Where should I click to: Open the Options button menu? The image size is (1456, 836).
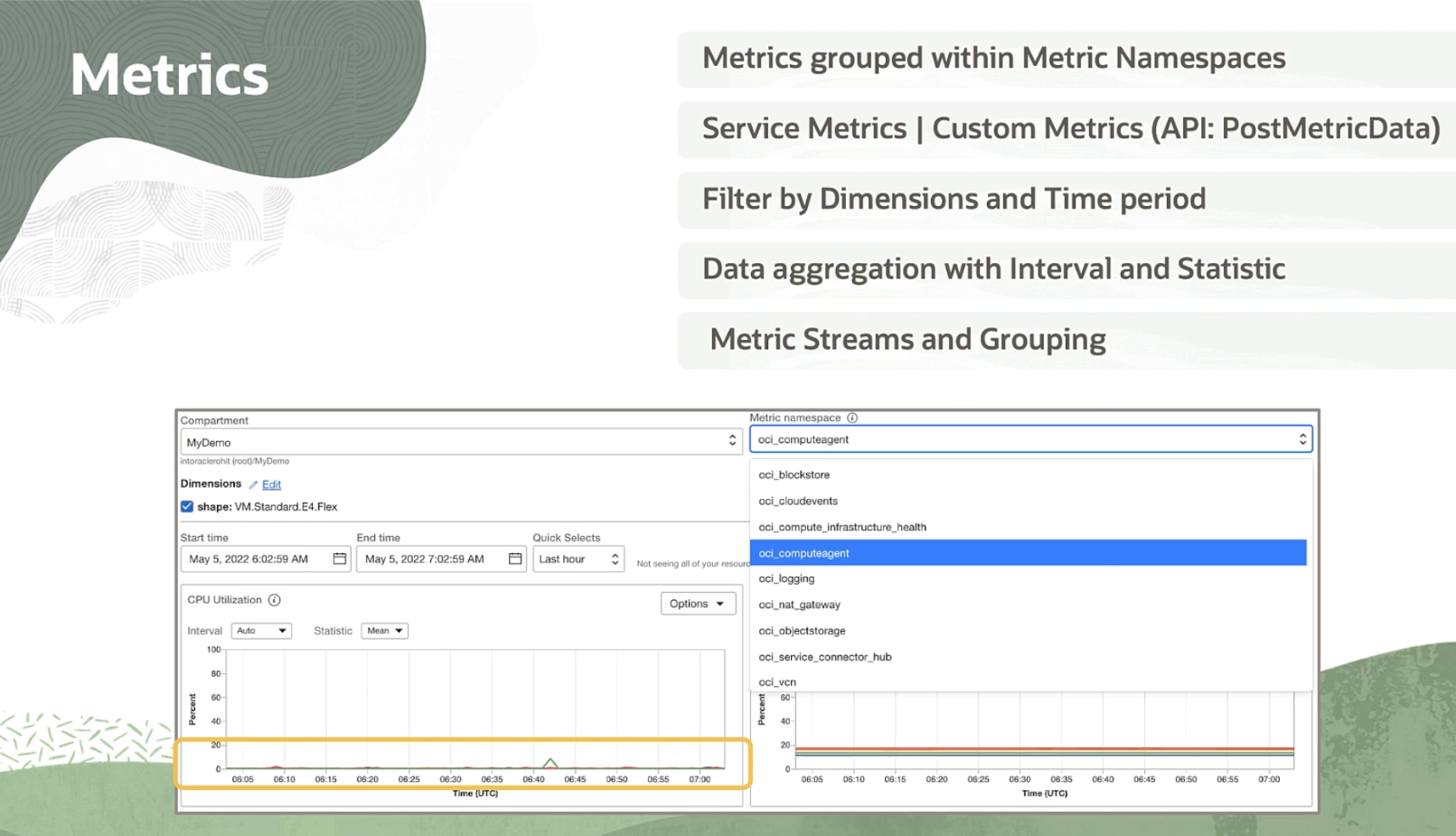pos(697,604)
